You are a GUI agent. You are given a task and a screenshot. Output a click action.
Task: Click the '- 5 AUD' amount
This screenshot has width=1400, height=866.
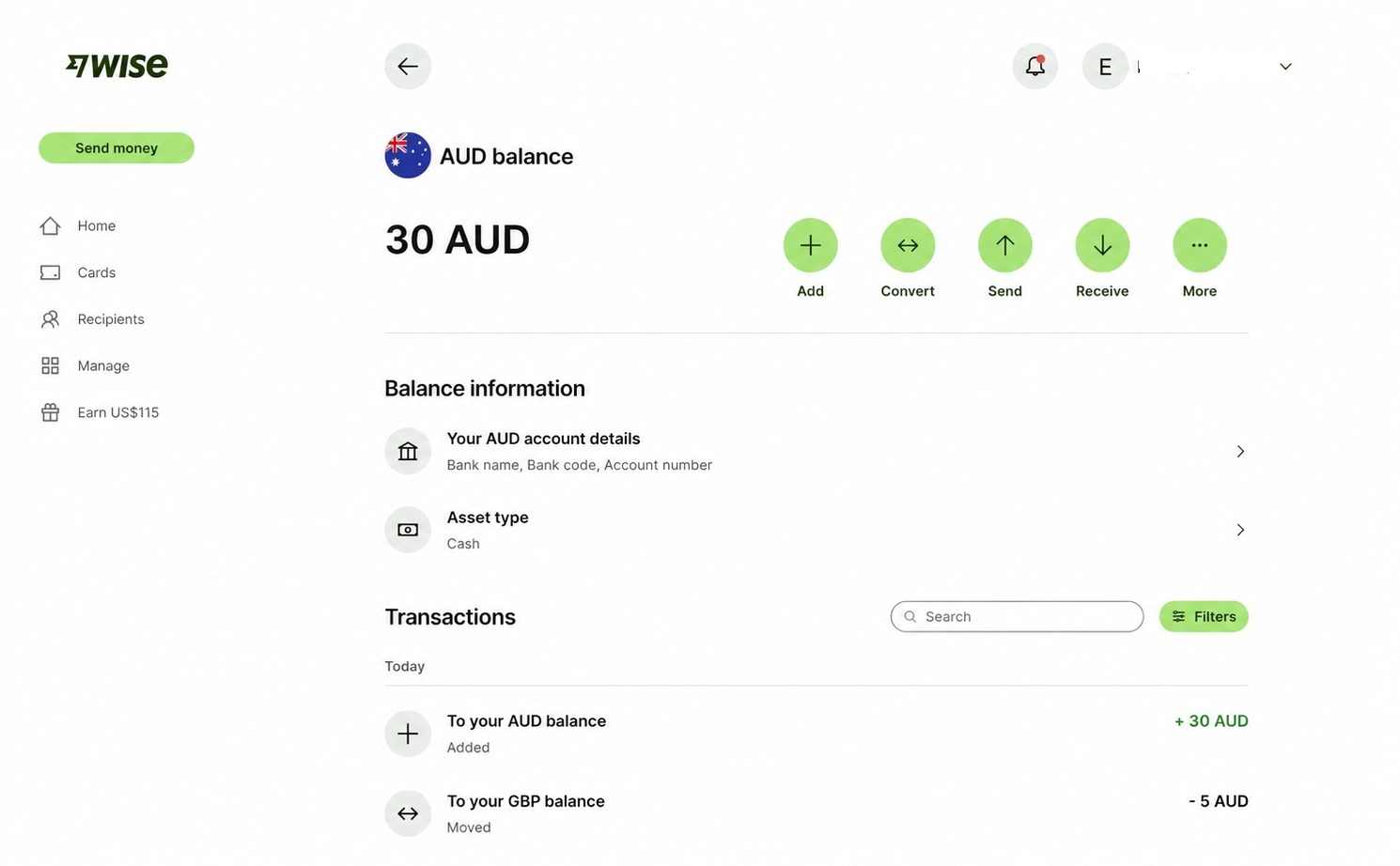[x=1218, y=801]
